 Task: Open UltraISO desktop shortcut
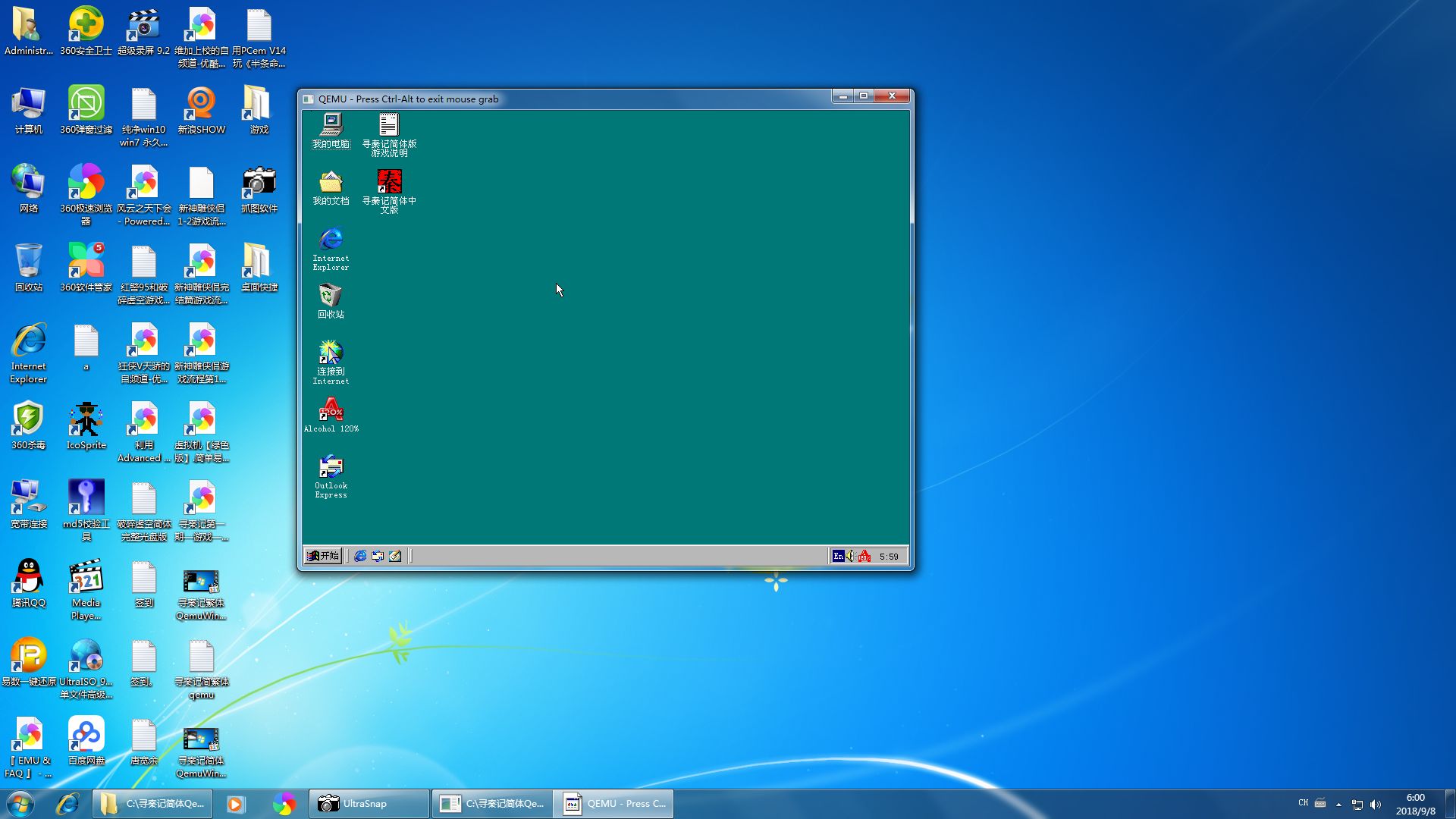(86, 668)
